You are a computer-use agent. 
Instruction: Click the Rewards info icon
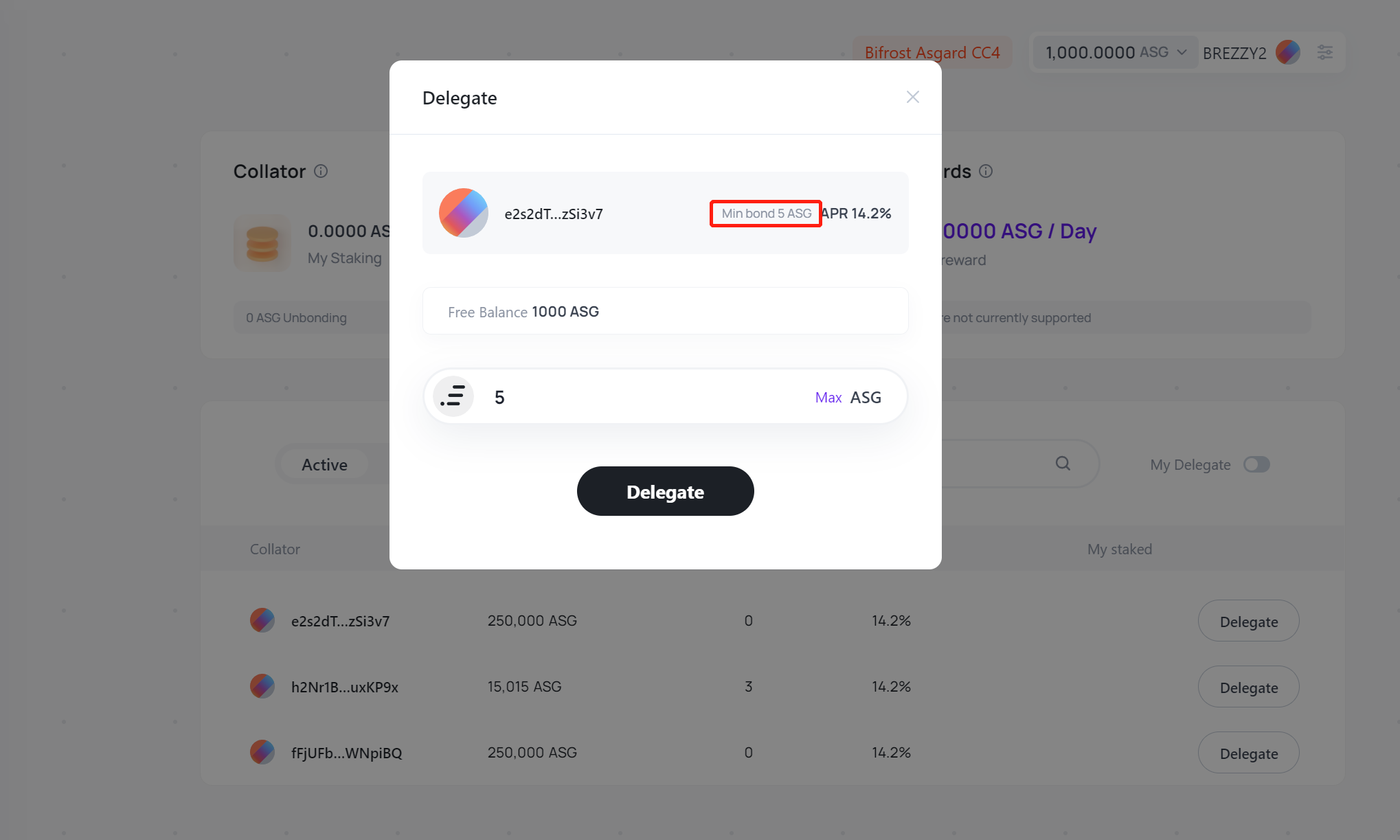pos(986,171)
